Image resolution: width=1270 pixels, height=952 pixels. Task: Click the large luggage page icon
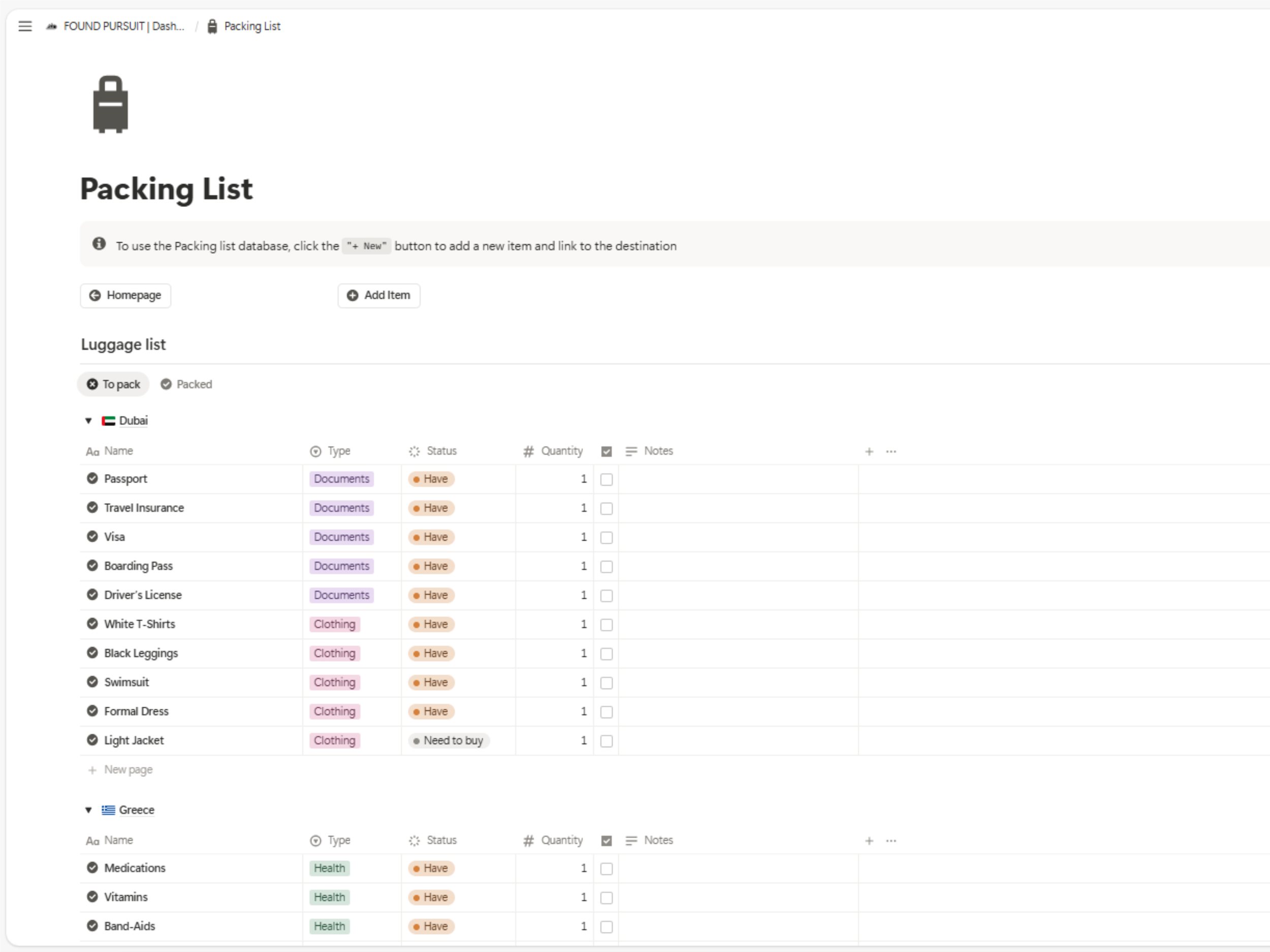coord(110,105)
